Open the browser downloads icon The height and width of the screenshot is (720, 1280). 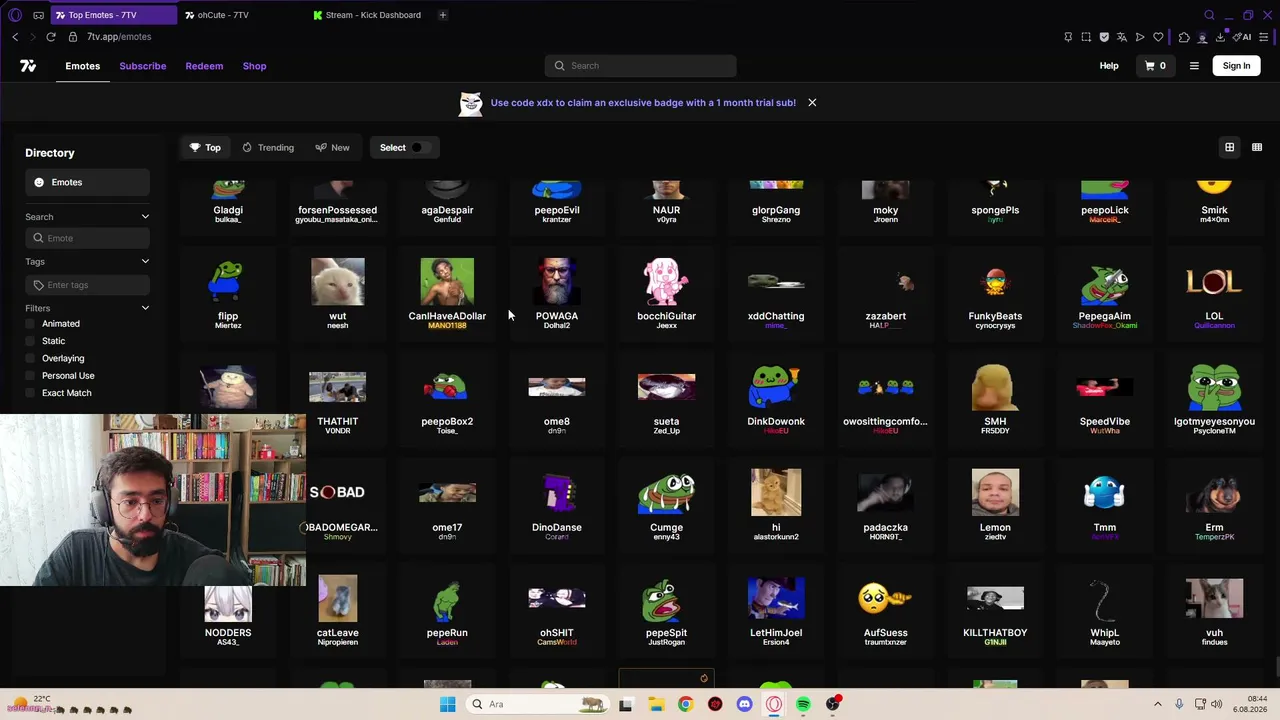pyautogui.click(x=1221, y=37)
